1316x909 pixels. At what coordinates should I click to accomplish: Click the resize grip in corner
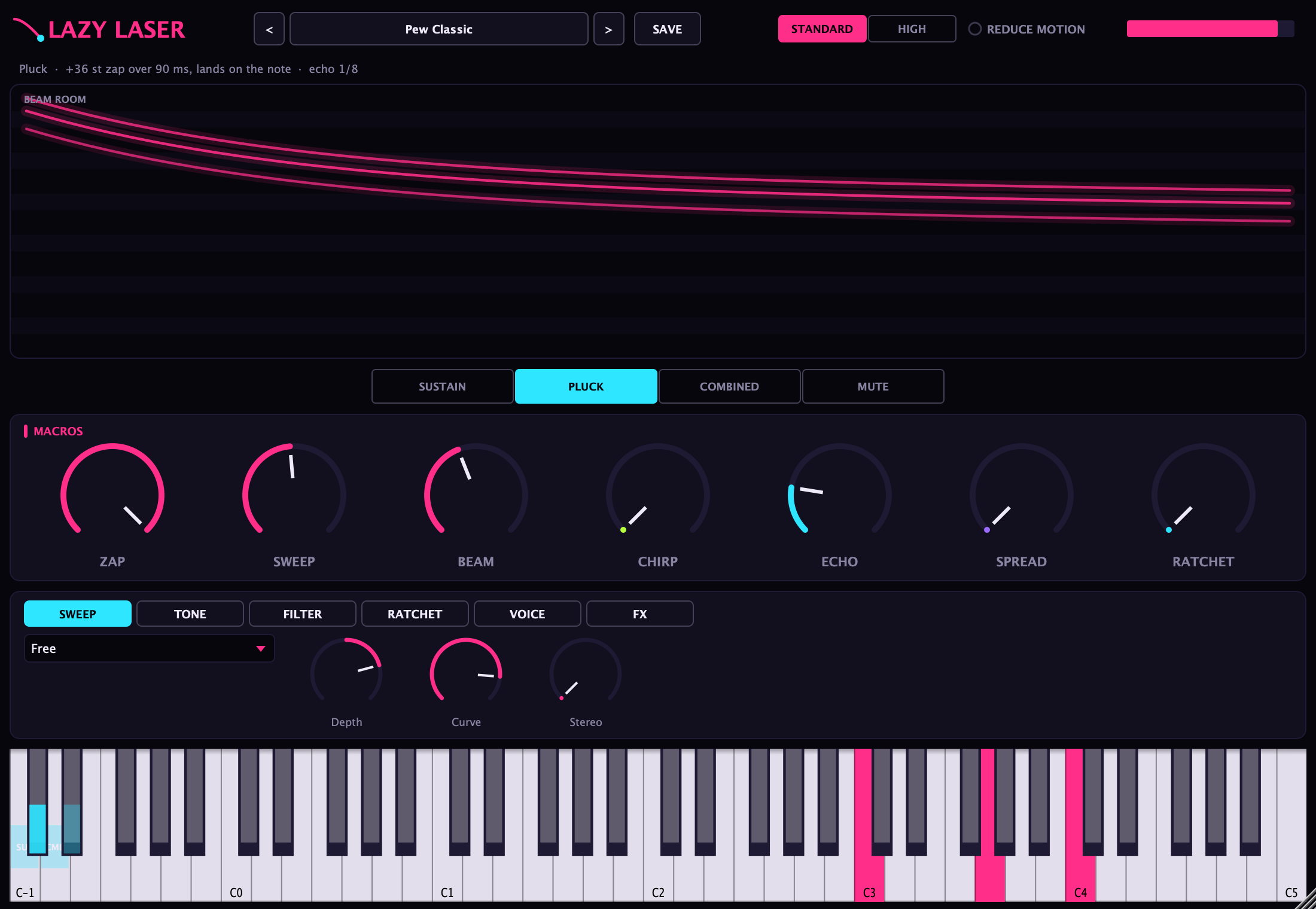coord(1306,899)
